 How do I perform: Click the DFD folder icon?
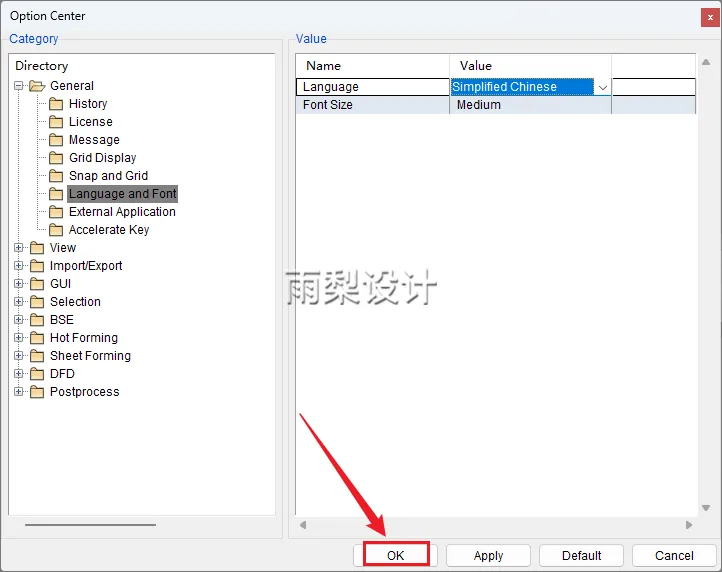(x=37, y=374)
